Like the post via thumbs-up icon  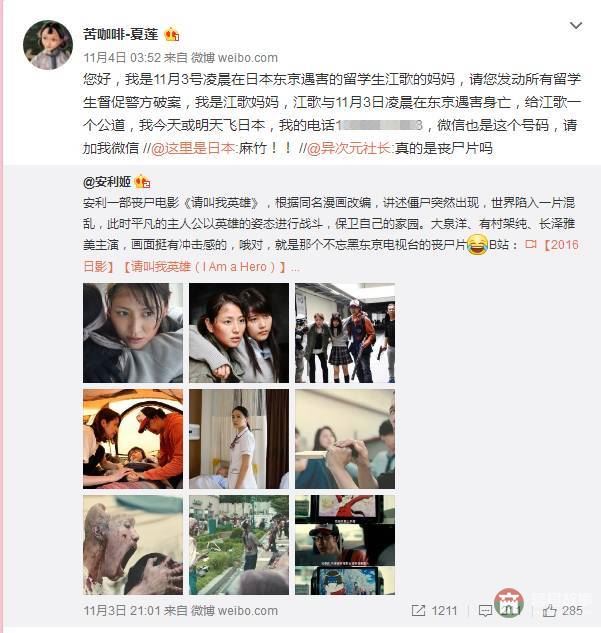549,610
